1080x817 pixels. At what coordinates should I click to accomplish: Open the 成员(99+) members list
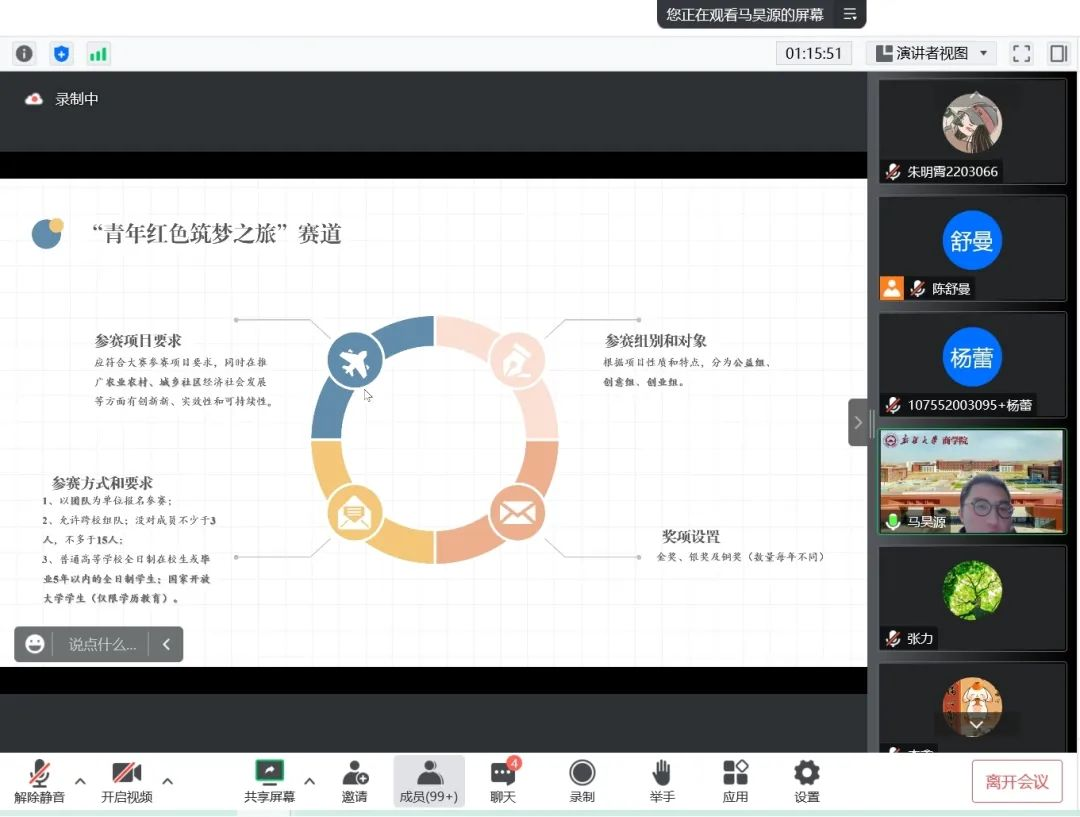429,781
